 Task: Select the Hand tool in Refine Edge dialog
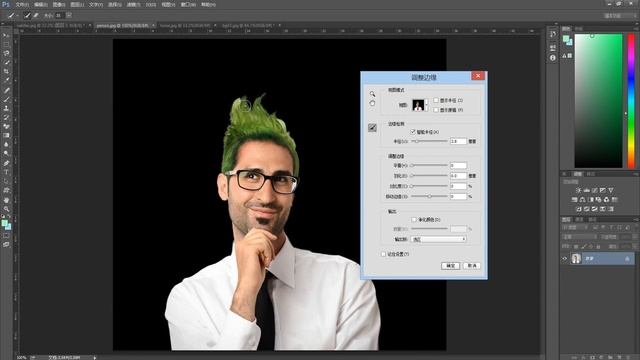372,104
